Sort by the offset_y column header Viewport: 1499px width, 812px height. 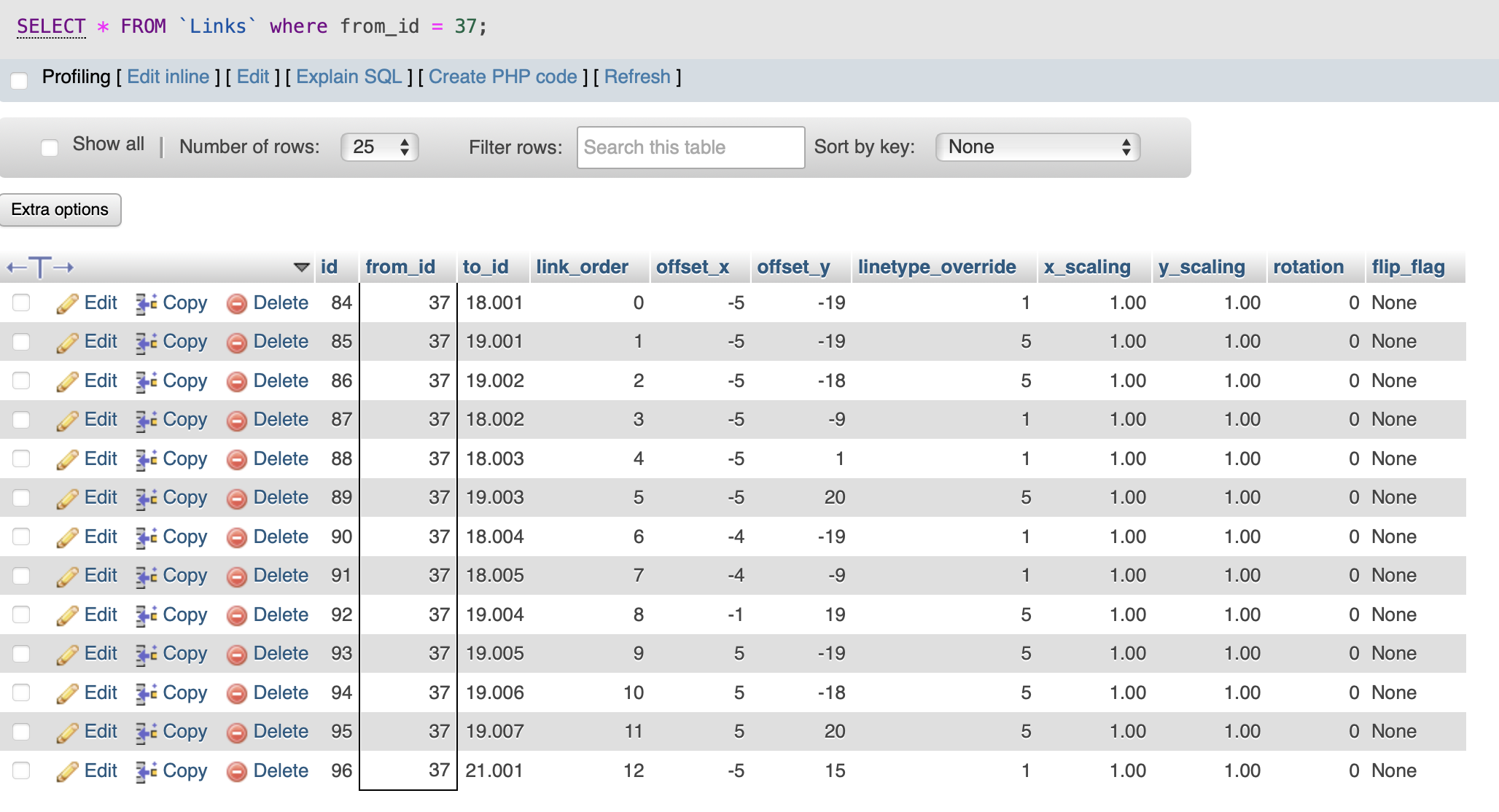coord(793,268)
